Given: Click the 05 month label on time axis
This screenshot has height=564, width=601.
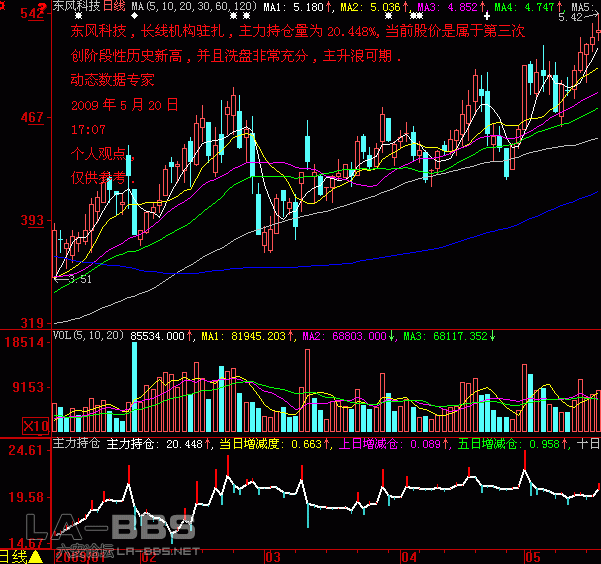Looking at the screenshot, I should [x=533, y=555].
